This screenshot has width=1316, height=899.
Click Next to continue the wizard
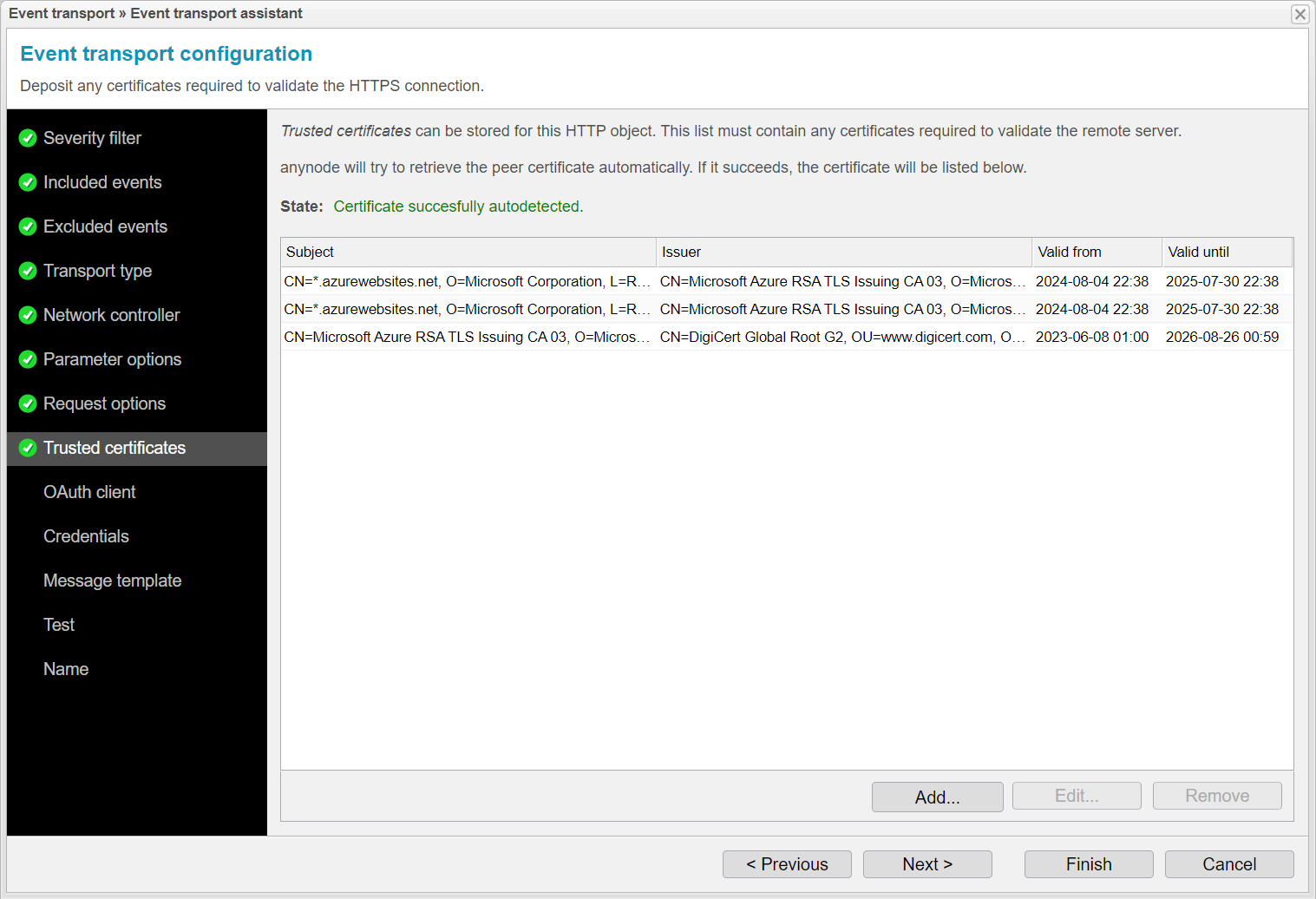click(x=926, y=864)
